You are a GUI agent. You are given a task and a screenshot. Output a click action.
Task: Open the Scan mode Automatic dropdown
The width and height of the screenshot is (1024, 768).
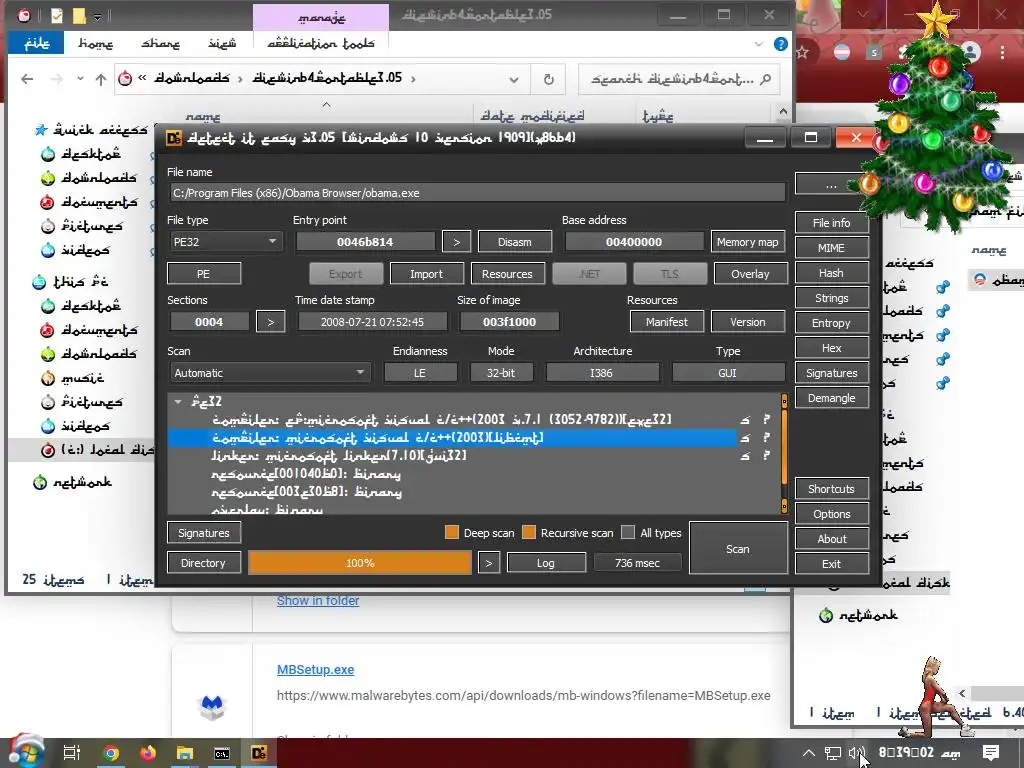point(269,373)
